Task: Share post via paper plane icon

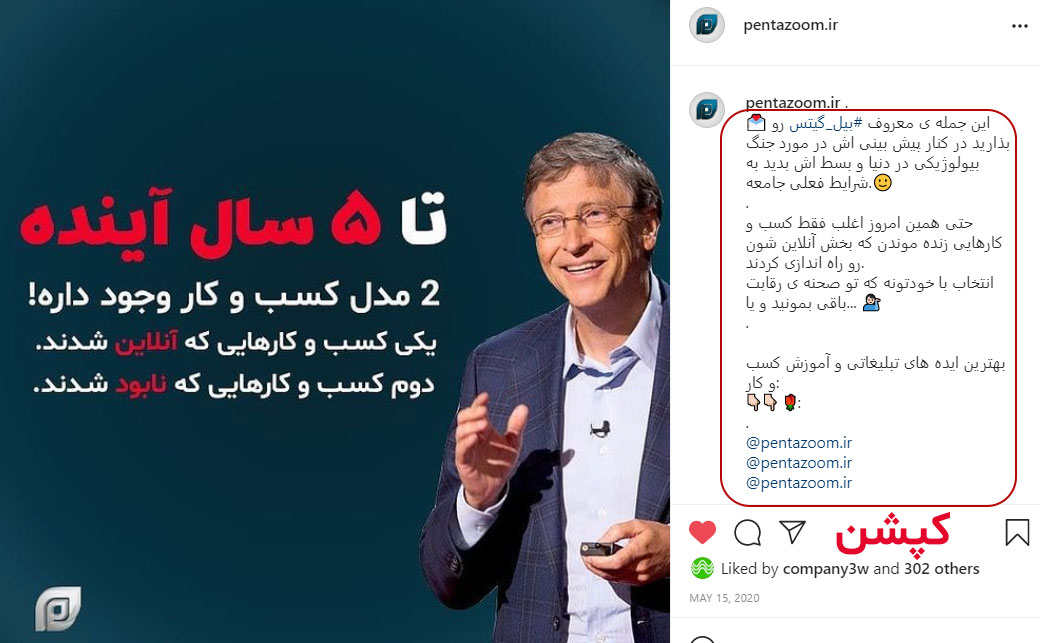Action: pyautogui.click(x=792, y=532)
